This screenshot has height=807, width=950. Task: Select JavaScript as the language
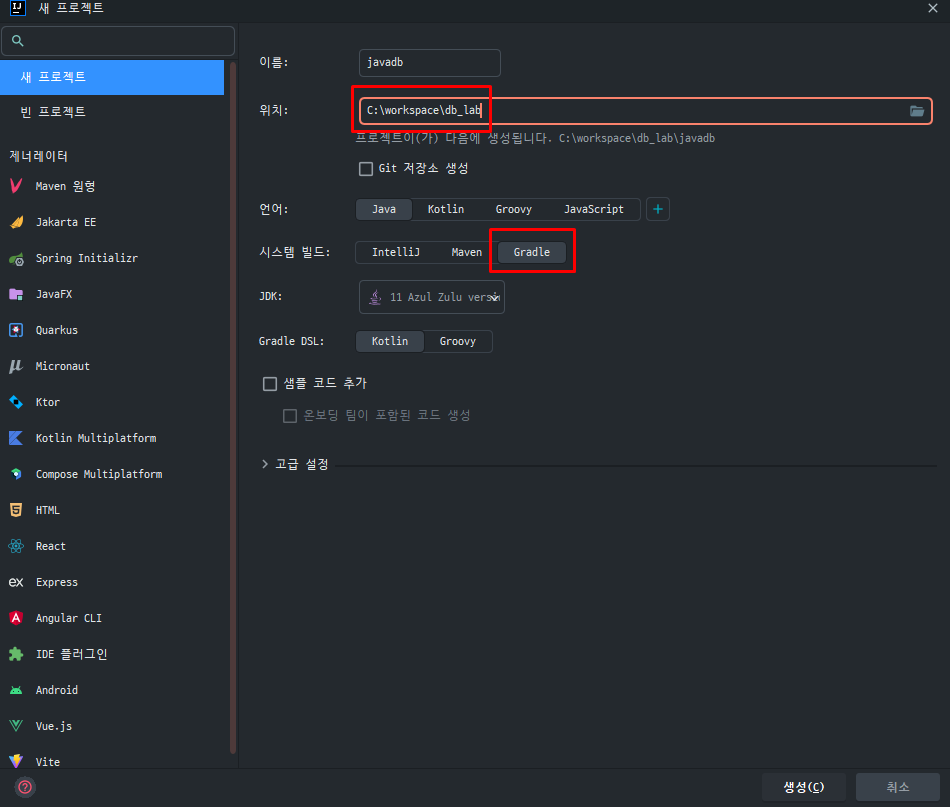[x=594, y=210]
